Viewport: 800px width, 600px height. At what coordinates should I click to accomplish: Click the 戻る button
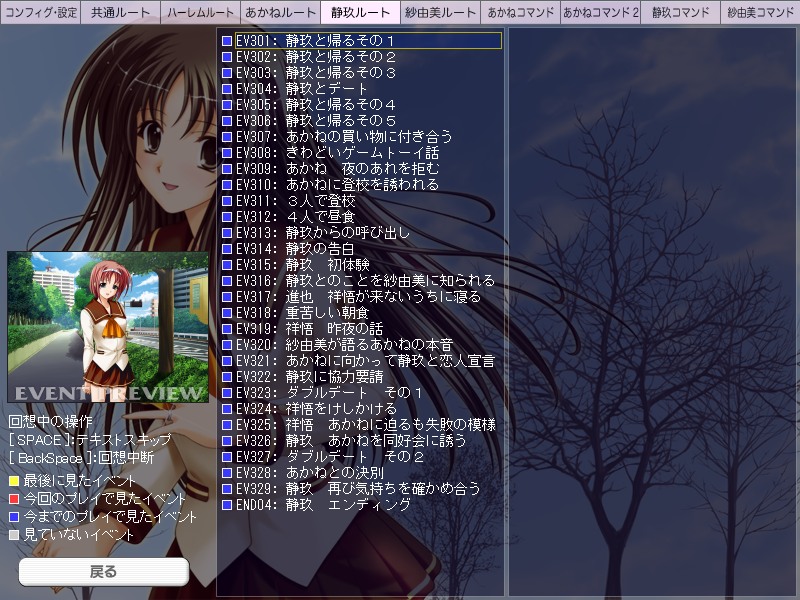tap(104, 571)
